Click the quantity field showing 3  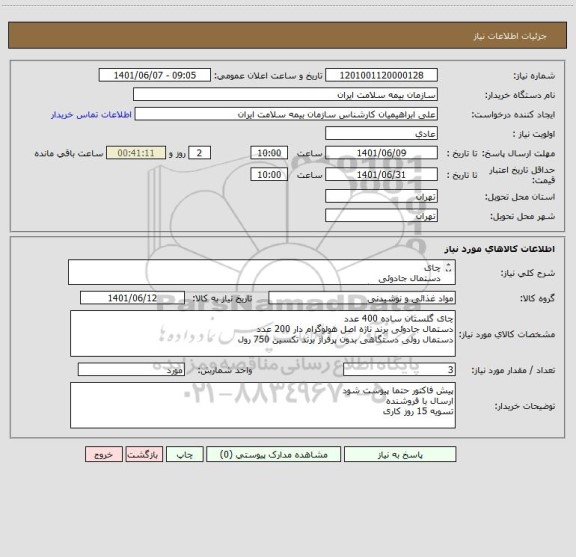(399, 370)
